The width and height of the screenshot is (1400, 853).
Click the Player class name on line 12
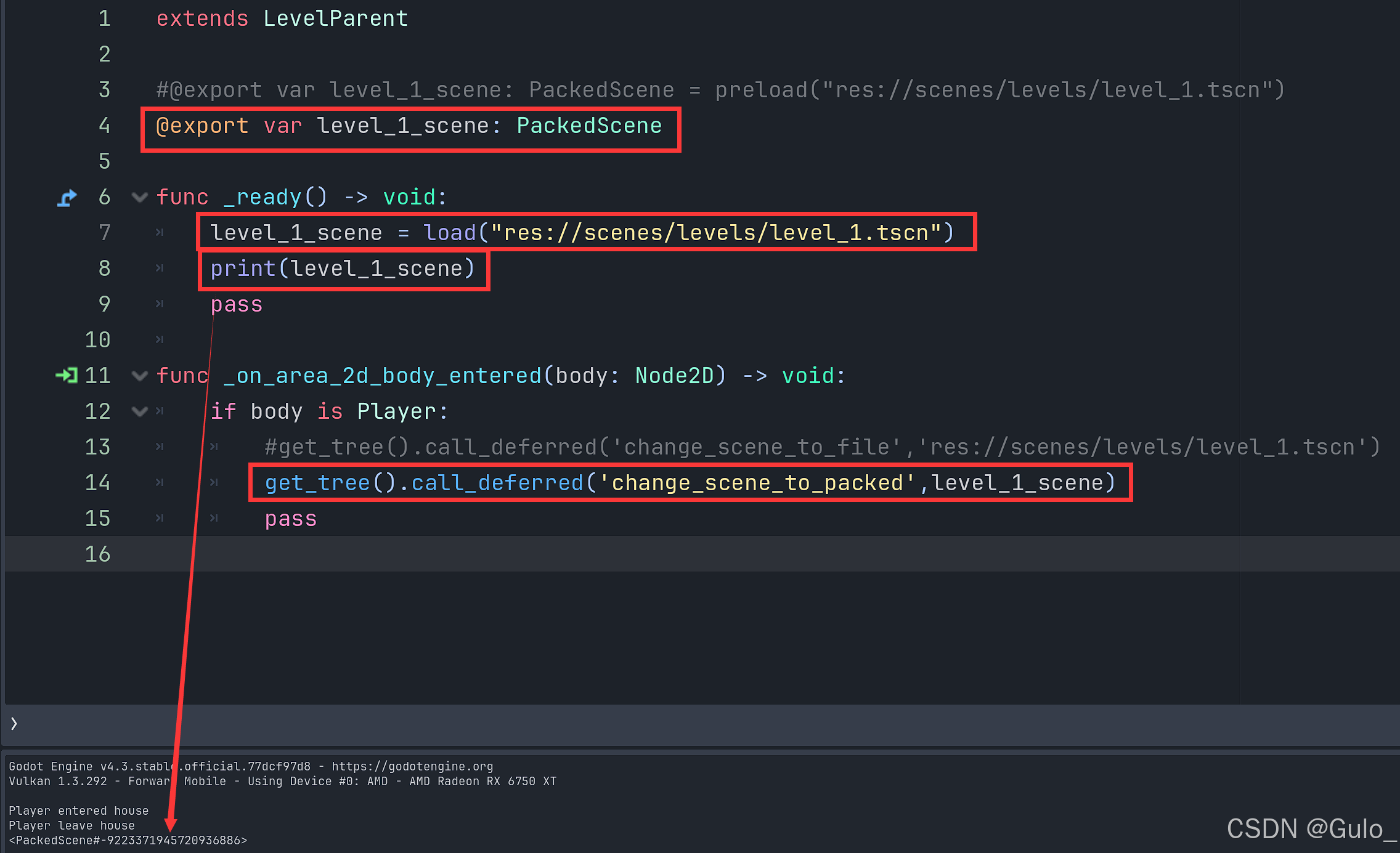click(396, 411)
